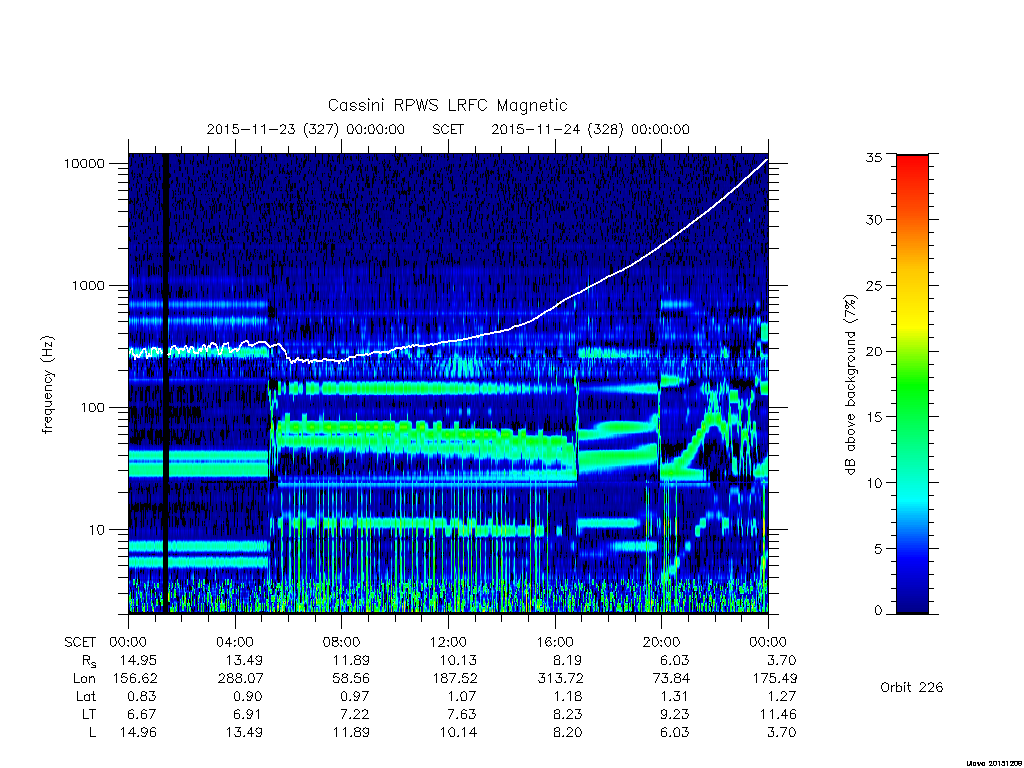
Task: Click the Lat value "0.90"
Action: click(x=248, y=696)
